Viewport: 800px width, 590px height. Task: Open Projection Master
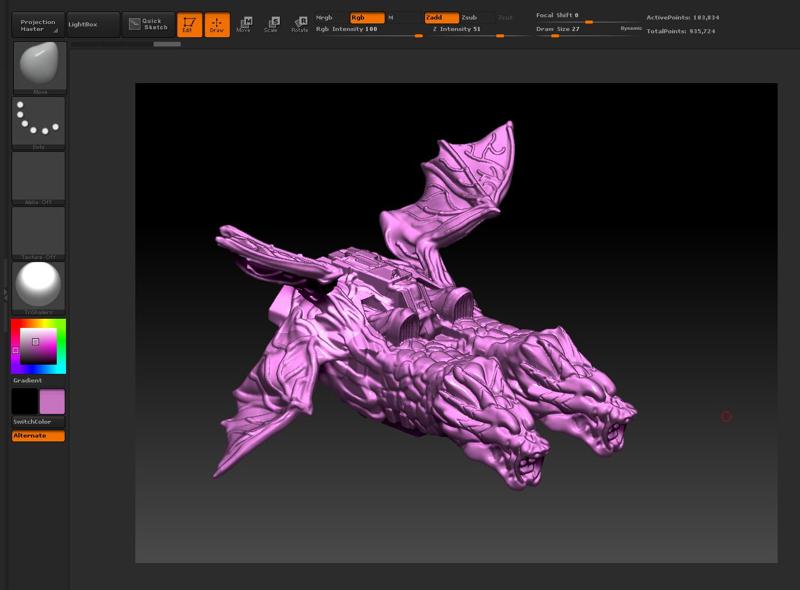tap(38, 24)
